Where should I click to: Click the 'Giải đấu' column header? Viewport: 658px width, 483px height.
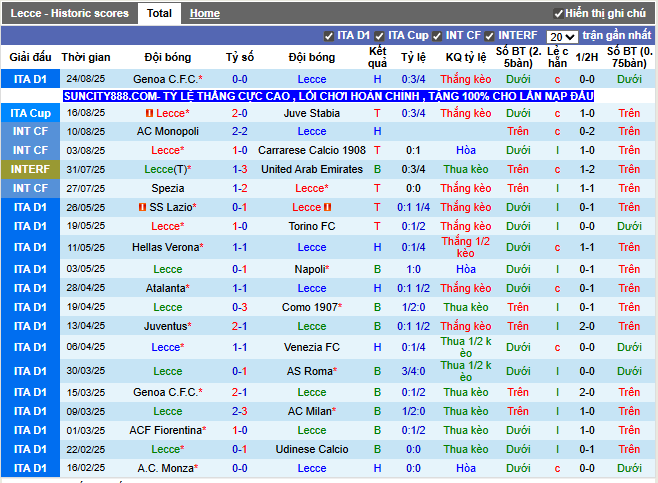pos(30,57)
